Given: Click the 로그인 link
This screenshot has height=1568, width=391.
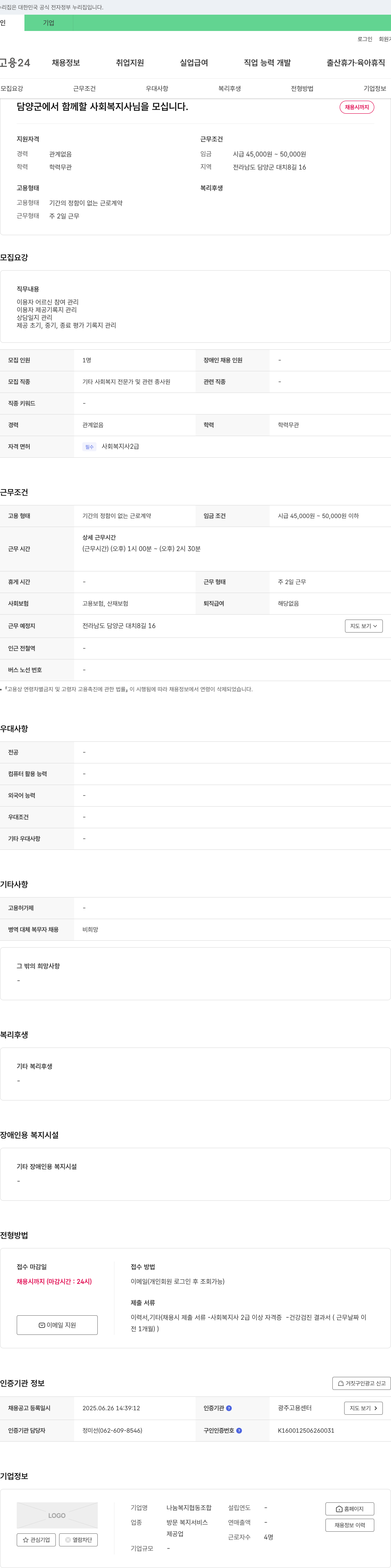Looking at the screenshot, I should click(364, 39).
